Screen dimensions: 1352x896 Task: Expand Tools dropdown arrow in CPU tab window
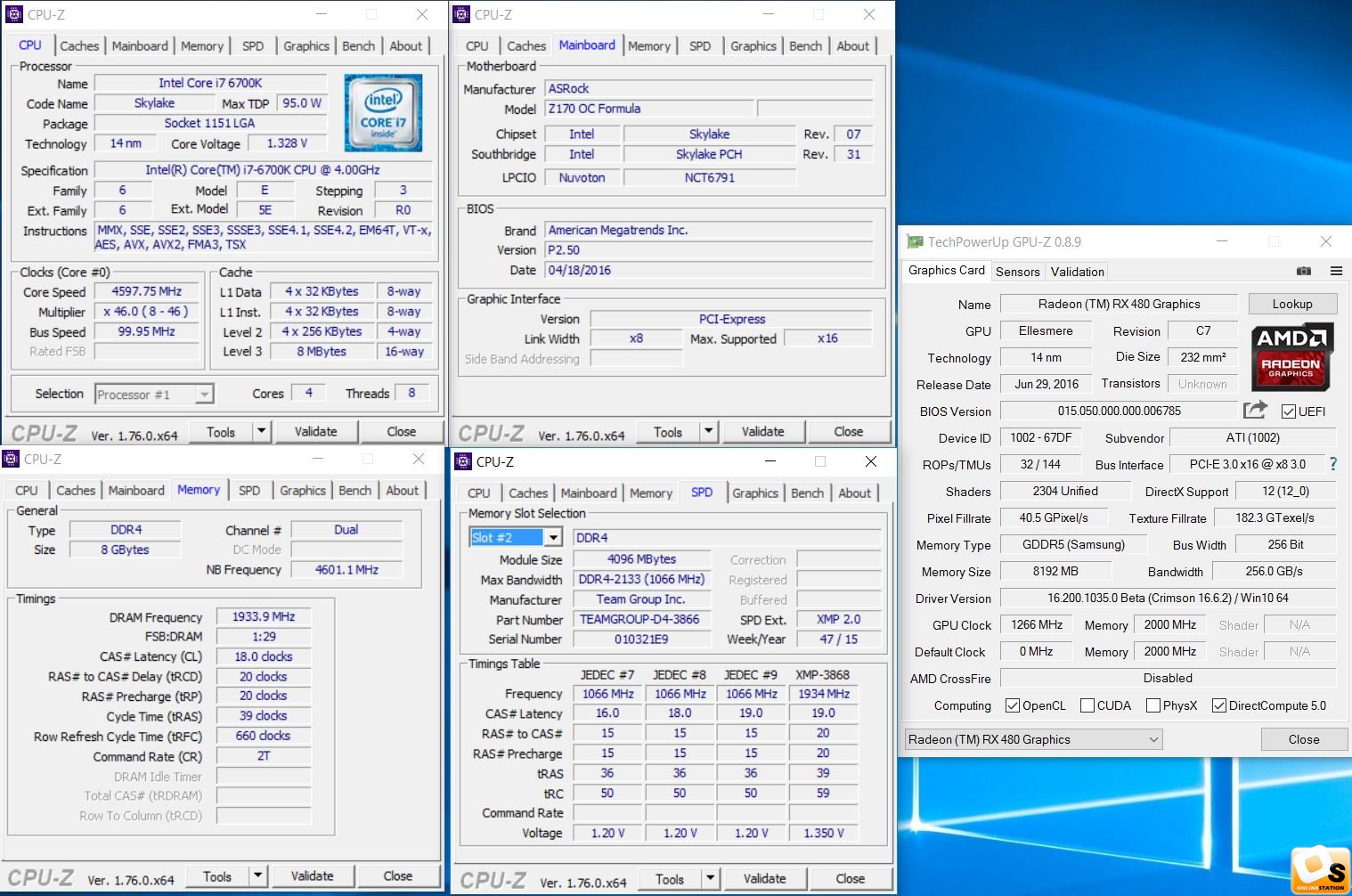(261, 431)
